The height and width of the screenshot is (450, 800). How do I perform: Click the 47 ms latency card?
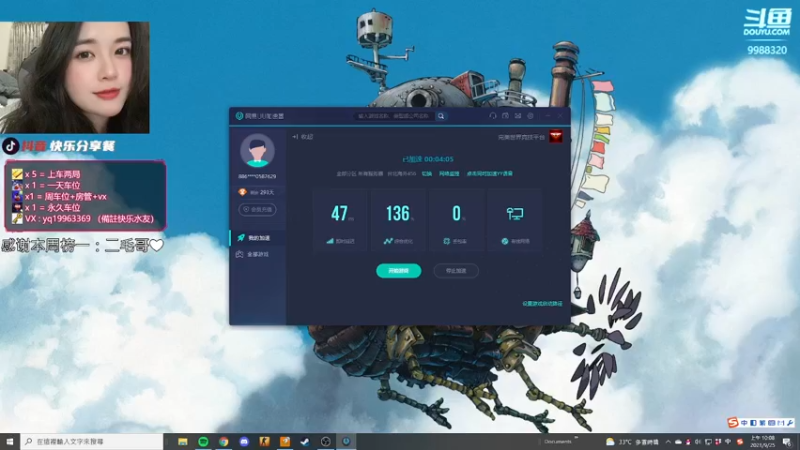pyautogui.click(x=340, y=220)
